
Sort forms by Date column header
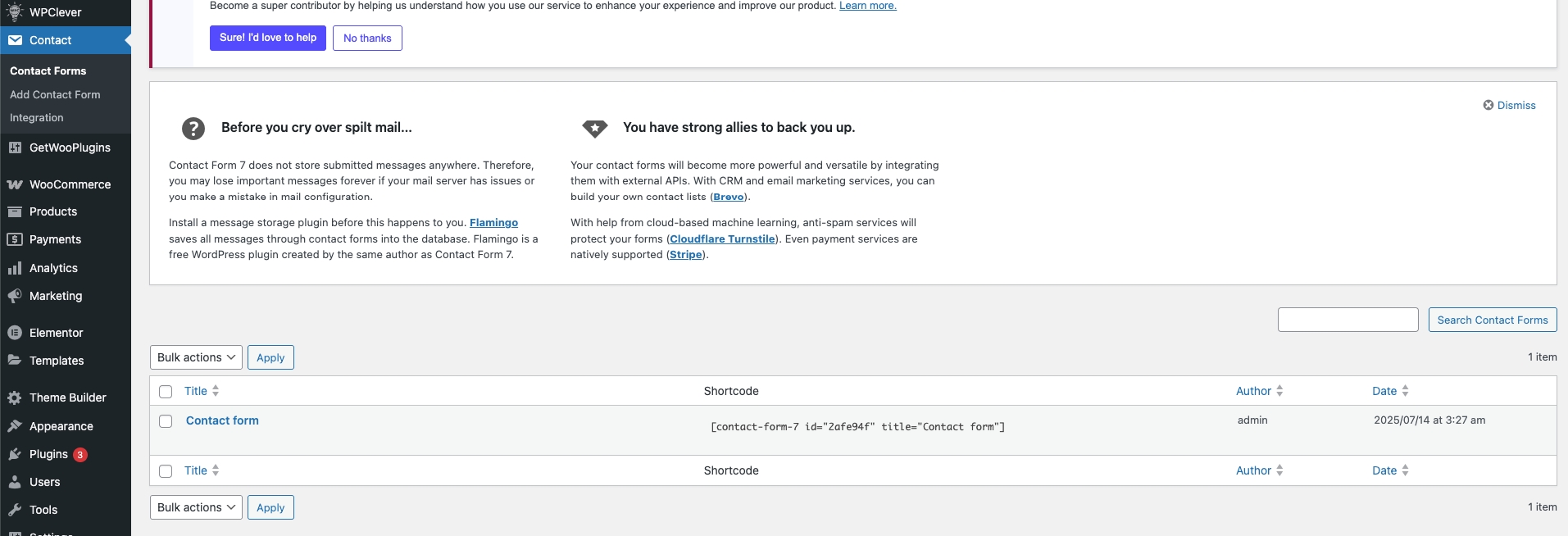[x=1384, y=391]
